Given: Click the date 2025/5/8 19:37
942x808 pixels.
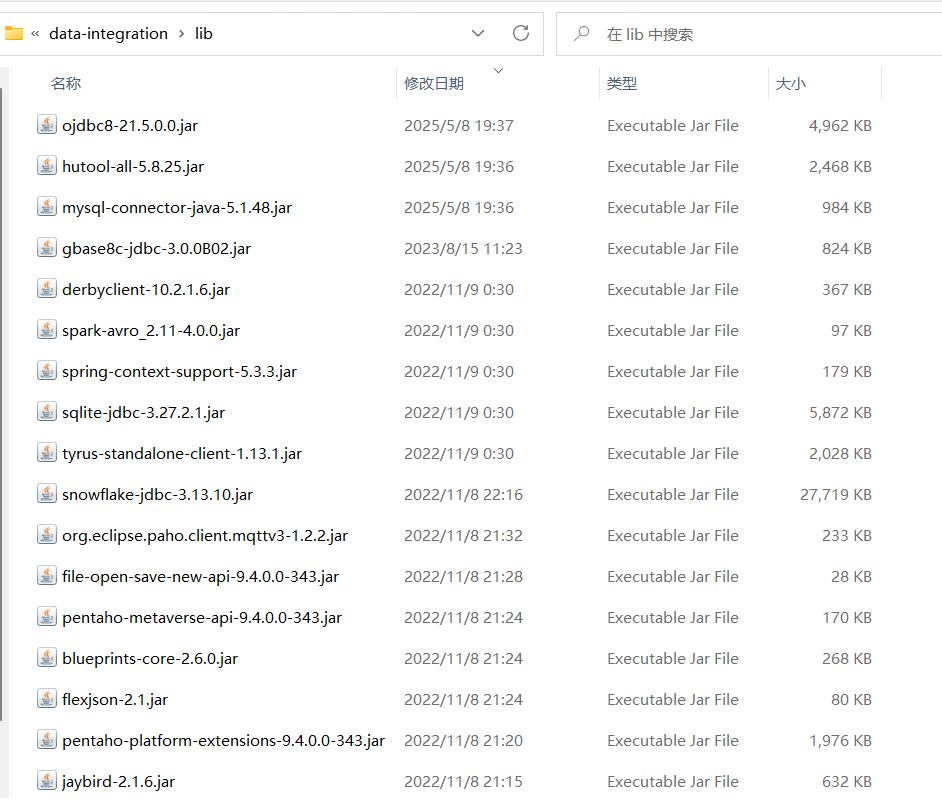Looking at the screenshot, I should tap(459, 126).
